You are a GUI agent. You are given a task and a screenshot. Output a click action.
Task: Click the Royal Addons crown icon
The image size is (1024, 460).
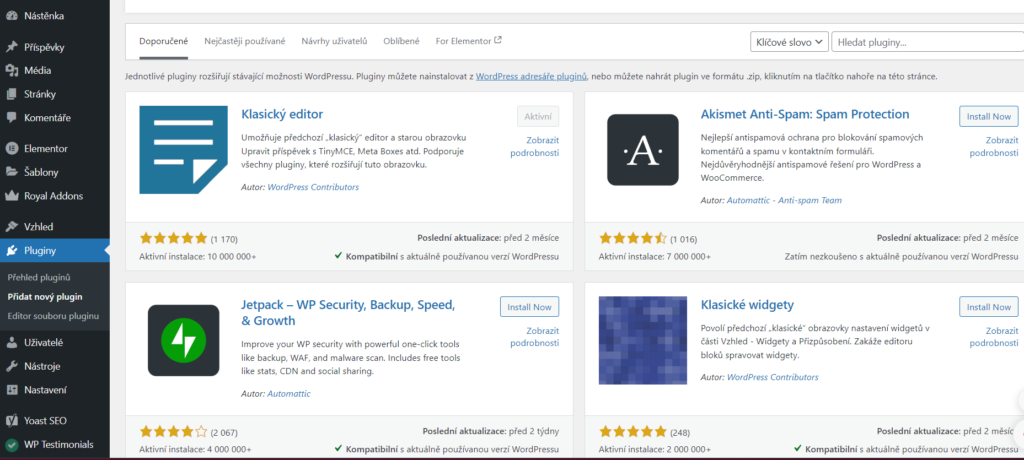[11, 196]
